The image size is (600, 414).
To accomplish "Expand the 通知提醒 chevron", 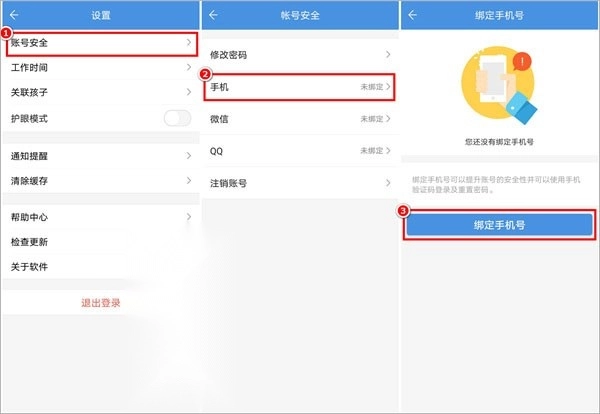I will coord(188,157).
